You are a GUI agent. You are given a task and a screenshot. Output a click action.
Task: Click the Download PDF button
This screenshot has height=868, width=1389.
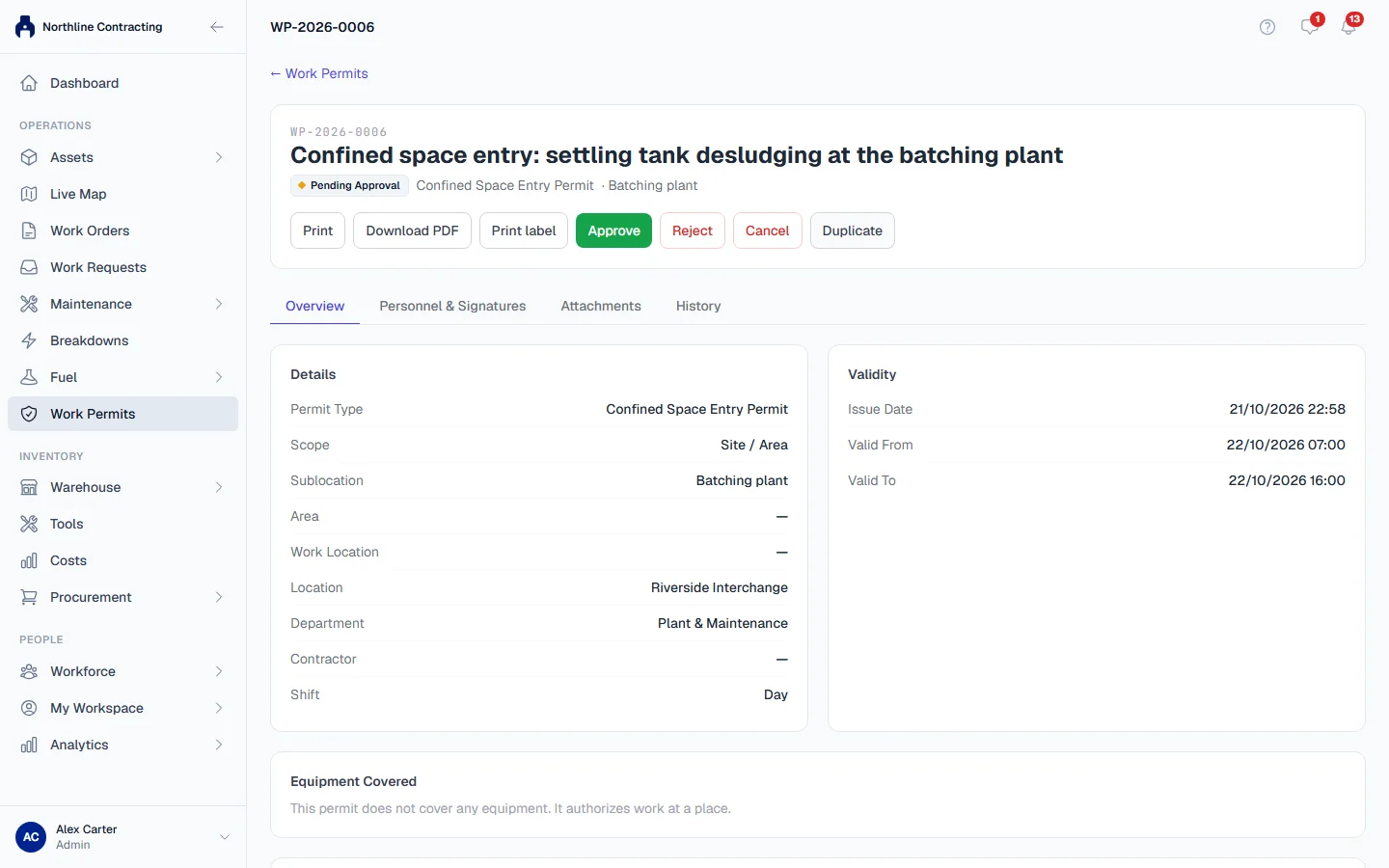click(x=412, y=231)
